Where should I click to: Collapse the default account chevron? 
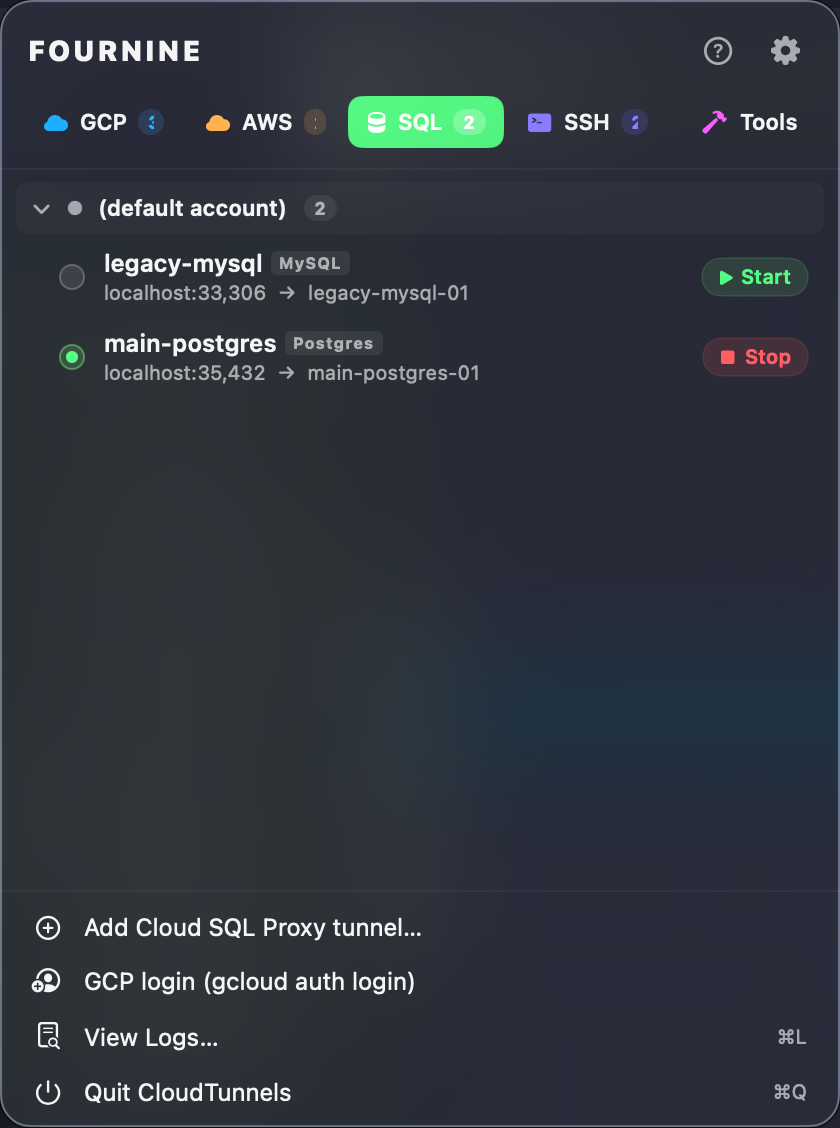coord(42,209)
